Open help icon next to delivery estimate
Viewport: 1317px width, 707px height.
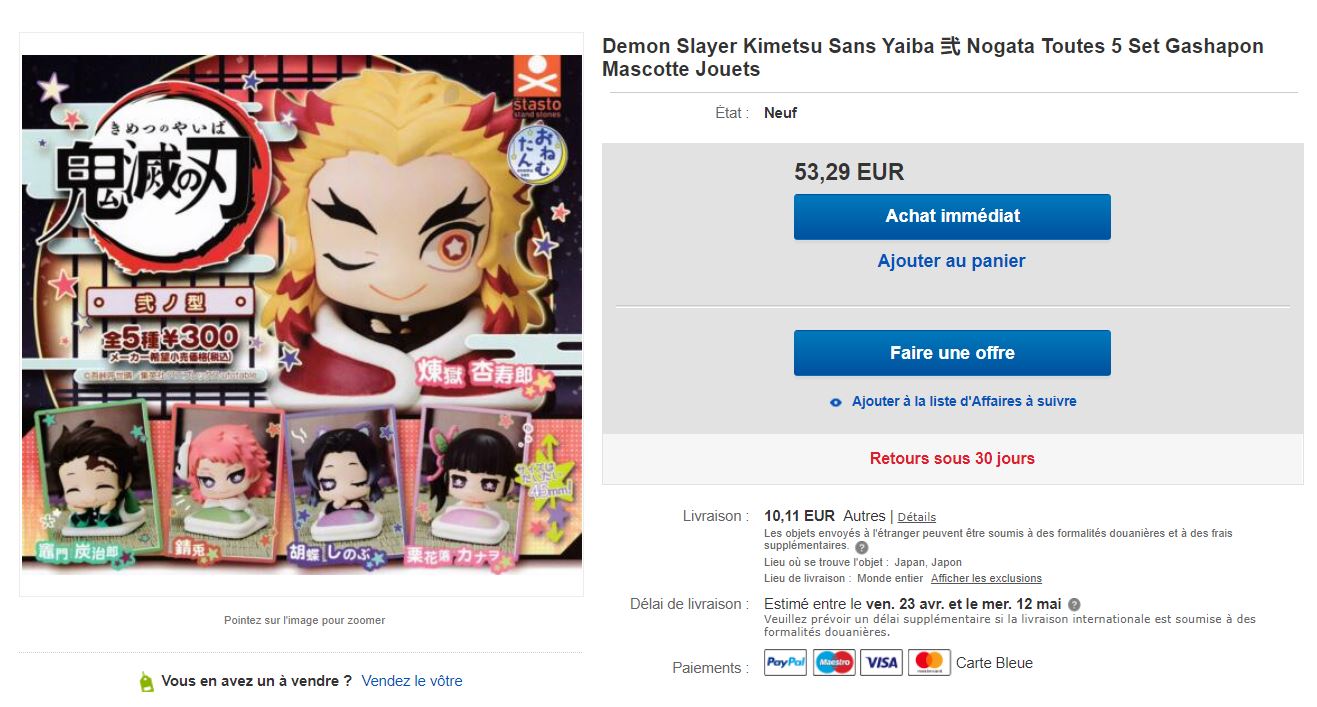1074,605
